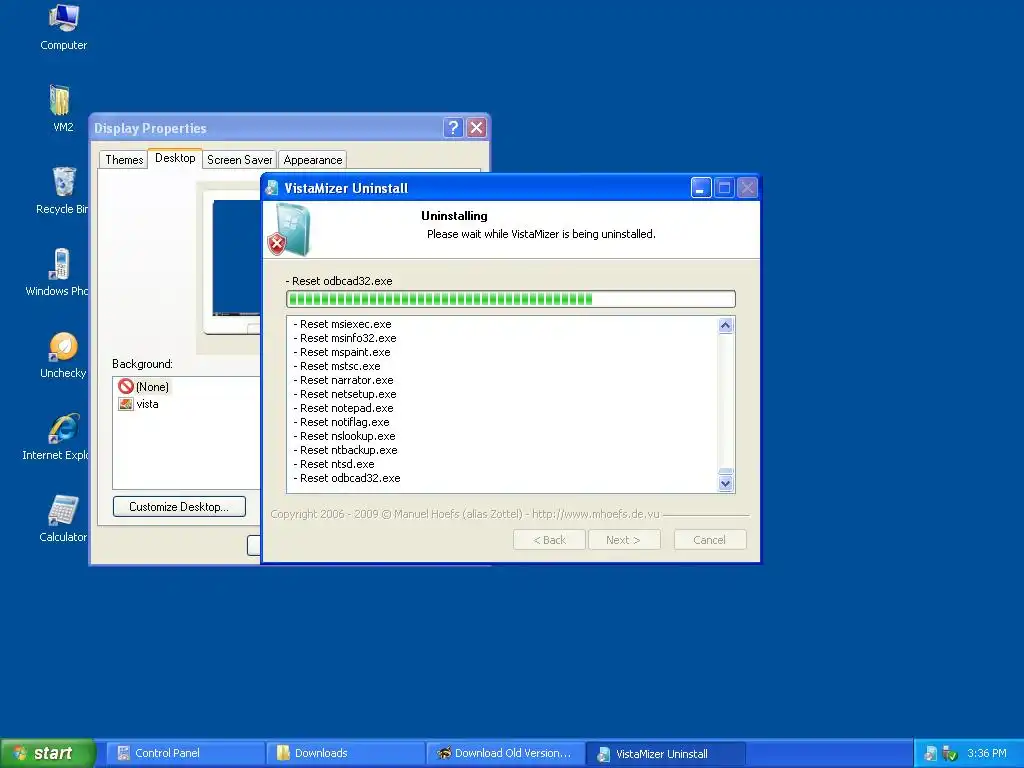Click the 'Reset nslookup.exe' log line
Screen dimensions: 1024x768
tap(344, 436)
